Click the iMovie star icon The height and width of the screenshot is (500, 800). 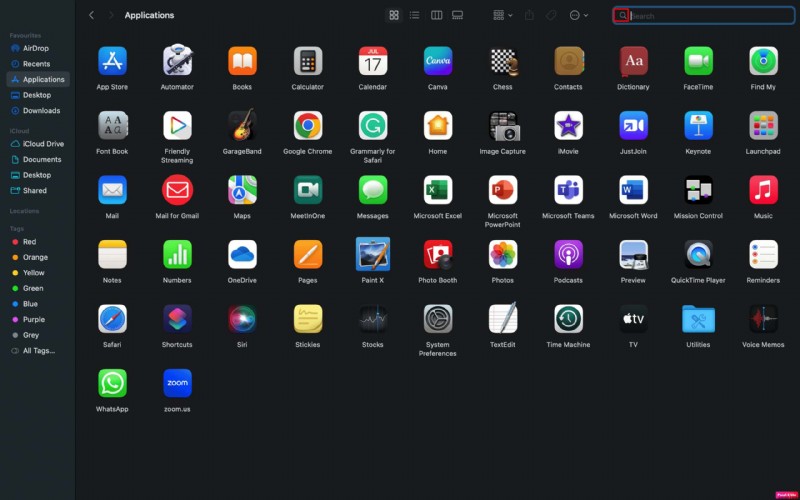[x=568, y=126]
